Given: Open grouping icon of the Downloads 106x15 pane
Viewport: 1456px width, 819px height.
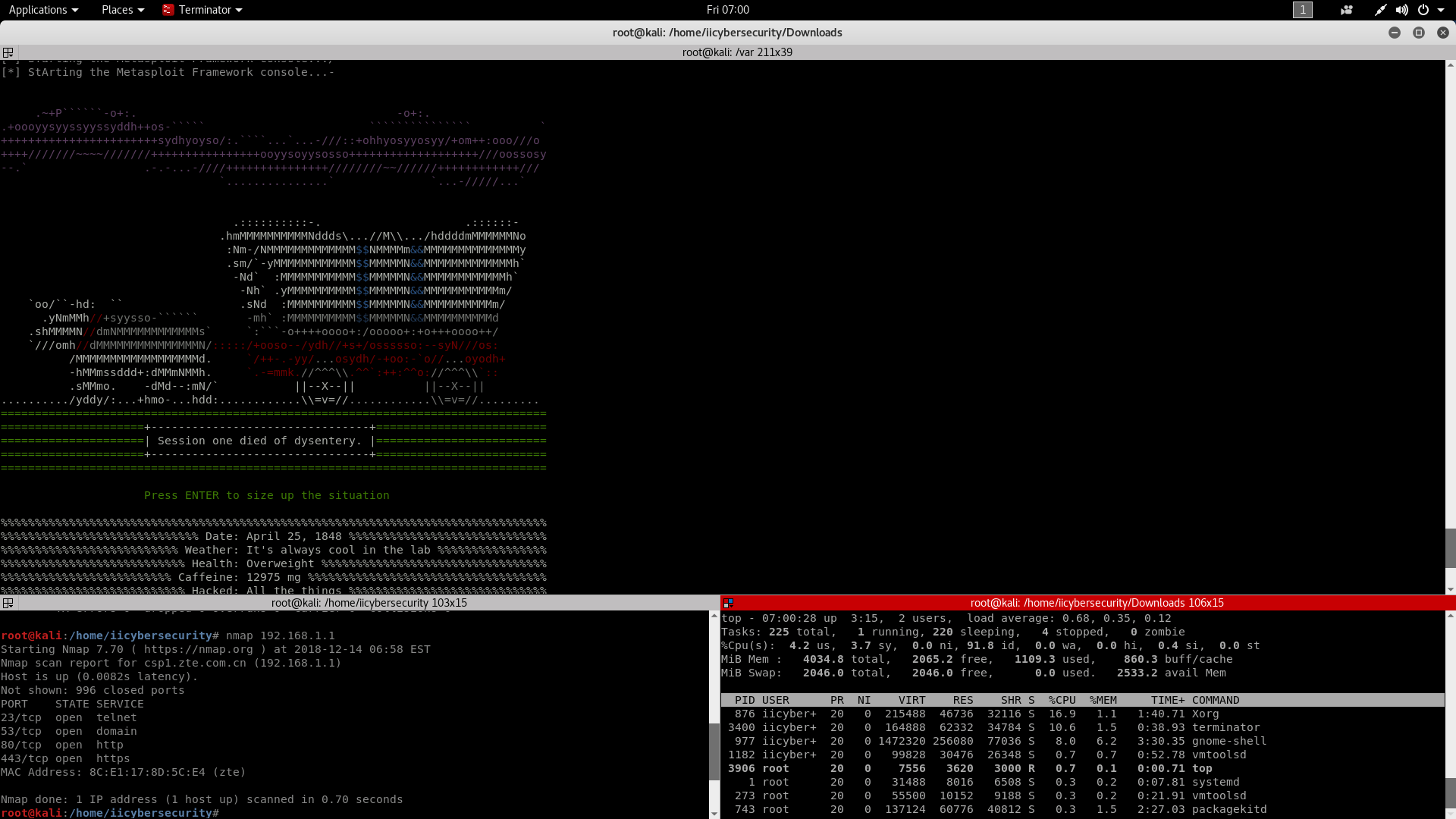Looking at the screenshot, I should pyautogui.click(x=728, y=603).
